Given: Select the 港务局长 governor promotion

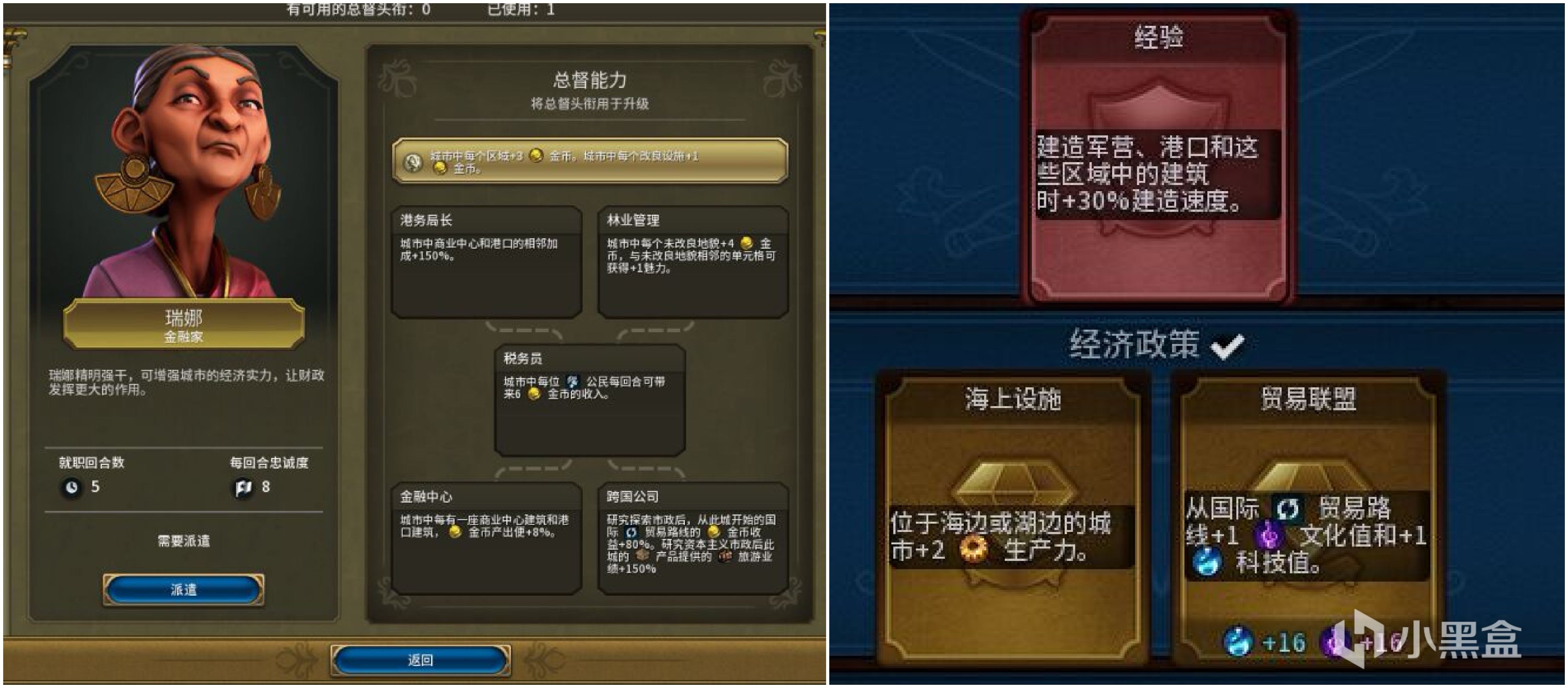Looking at the screenshot, I should coord(486,262).
